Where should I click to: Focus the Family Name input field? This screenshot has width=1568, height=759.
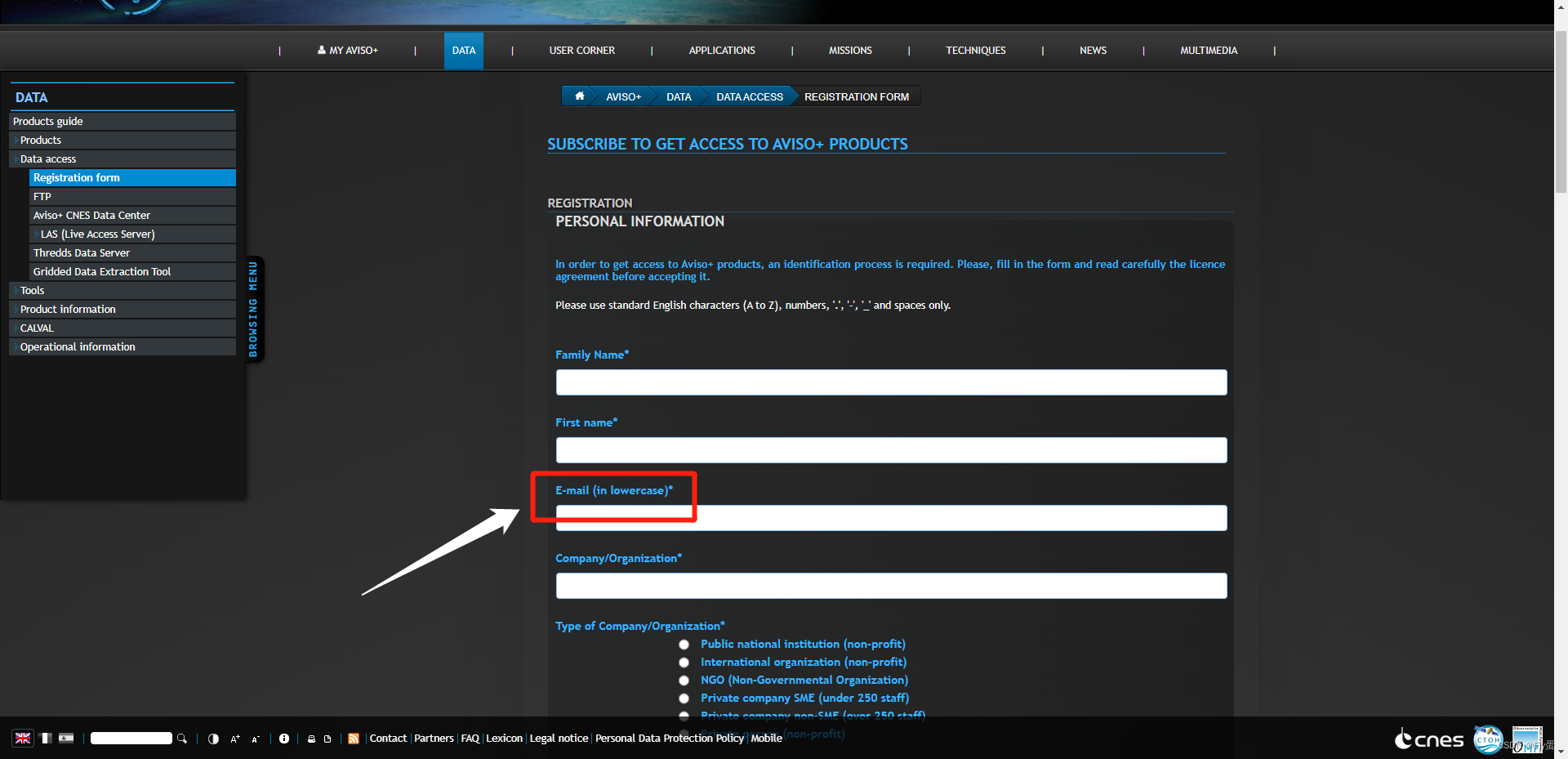click(891, 382)
